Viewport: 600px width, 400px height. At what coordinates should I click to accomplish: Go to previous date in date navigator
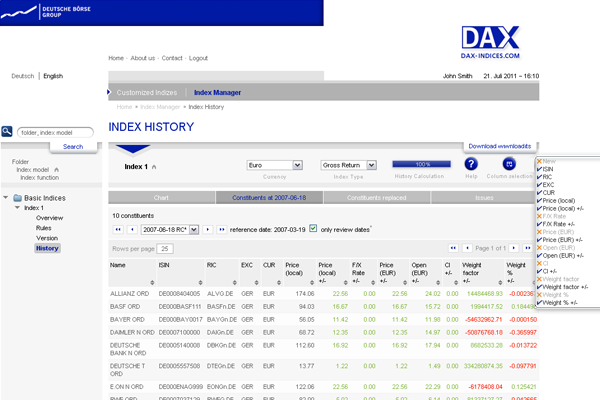[132, 230]
